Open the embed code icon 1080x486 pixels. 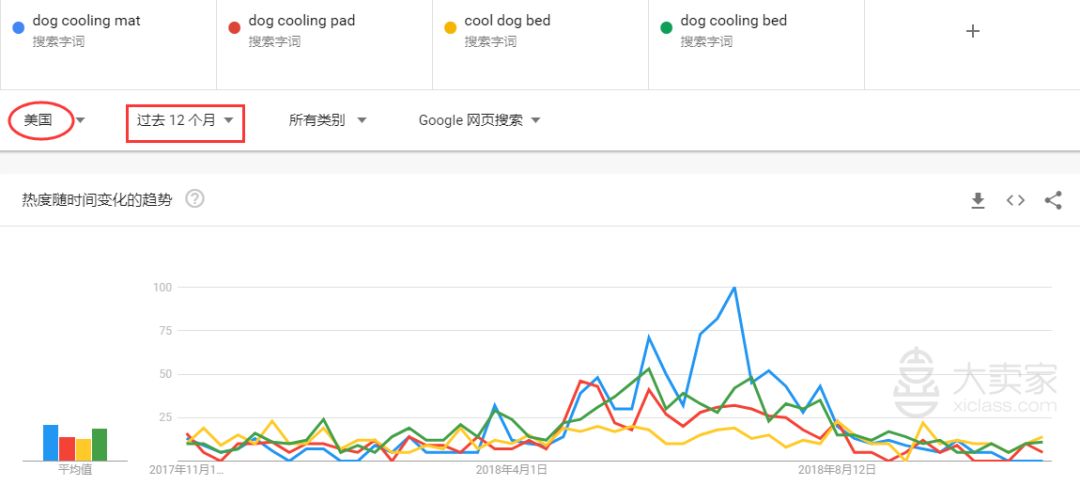tap(1015, 200)
